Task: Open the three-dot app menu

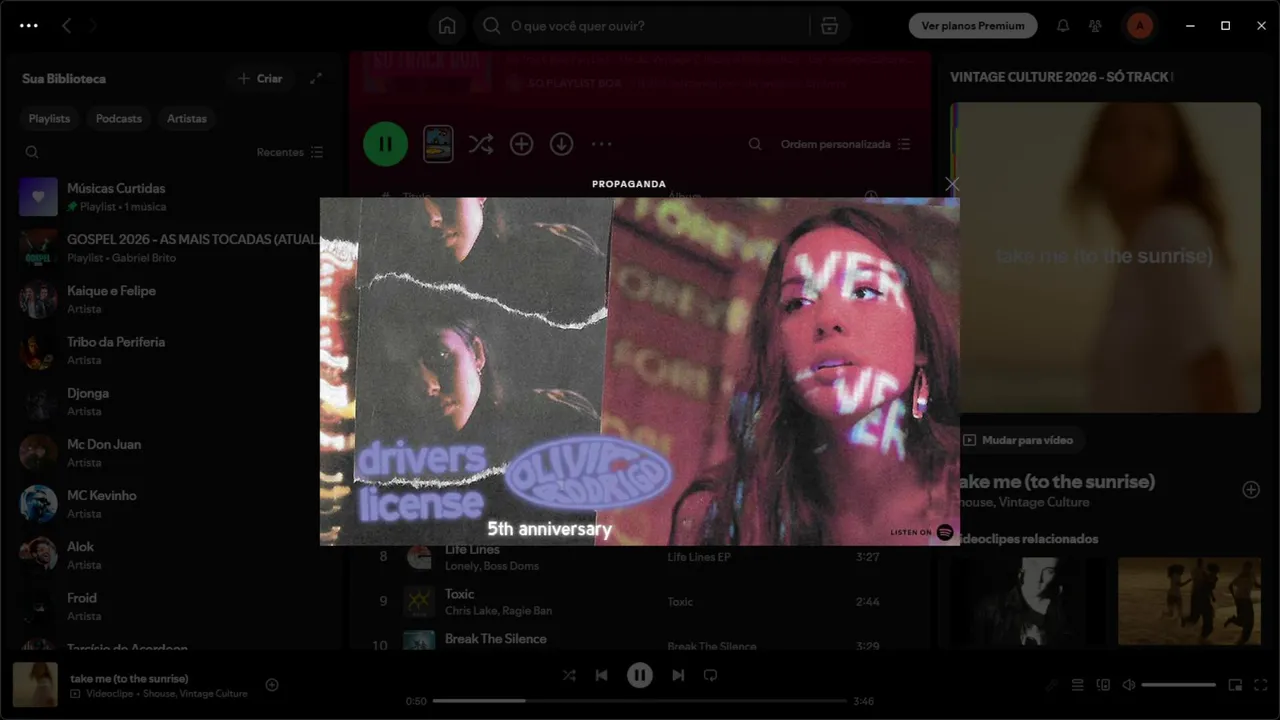Action: pyautogui.click(x=29, y=26)
